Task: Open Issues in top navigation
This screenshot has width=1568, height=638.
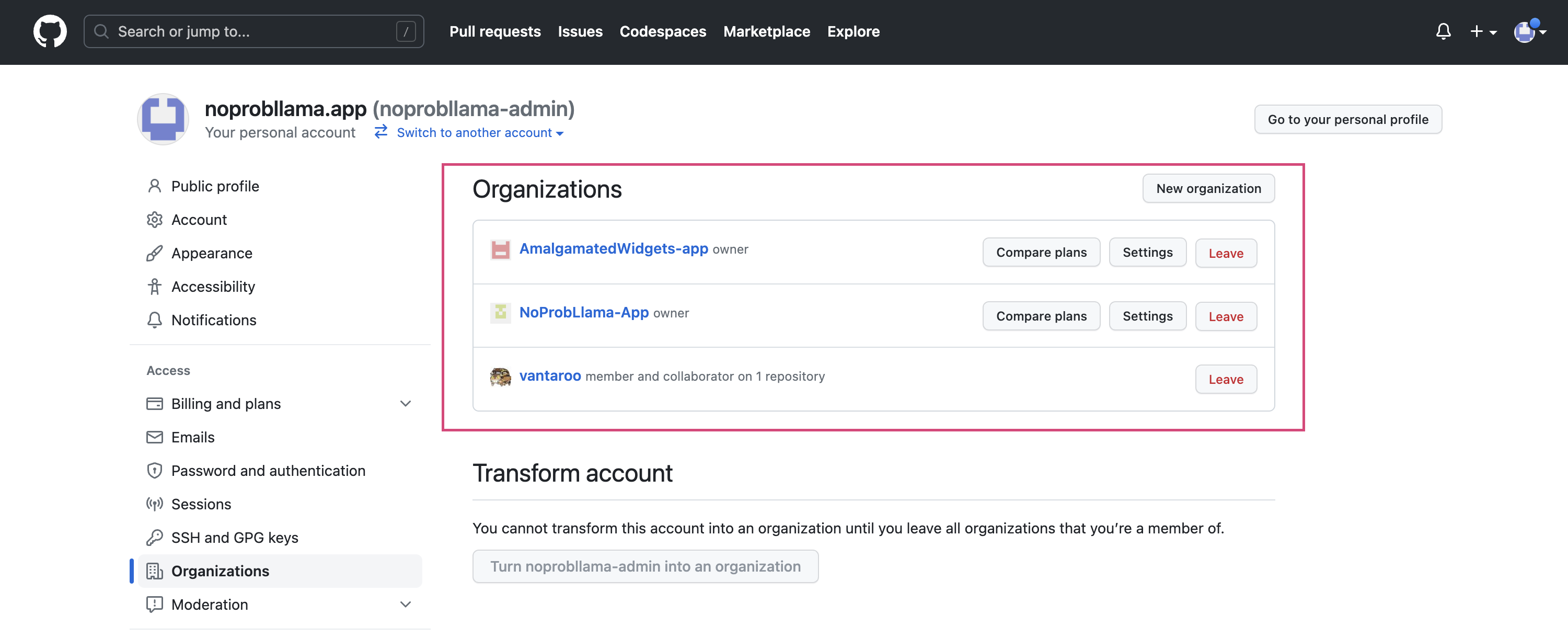Action: [x=580, y=32]
